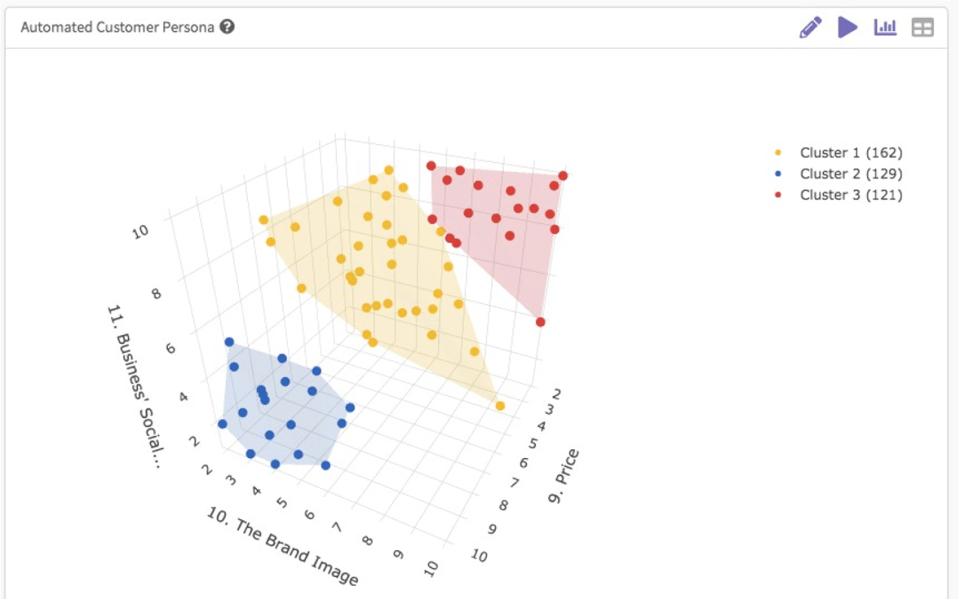Click the Automated Customer Persona panel title
Screen dimensions: 960x599
[118, 27]
